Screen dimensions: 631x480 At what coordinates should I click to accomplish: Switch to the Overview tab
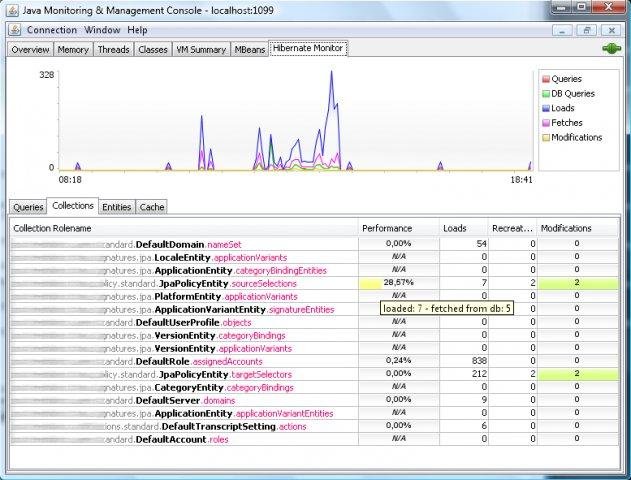[x=30, y=49]
